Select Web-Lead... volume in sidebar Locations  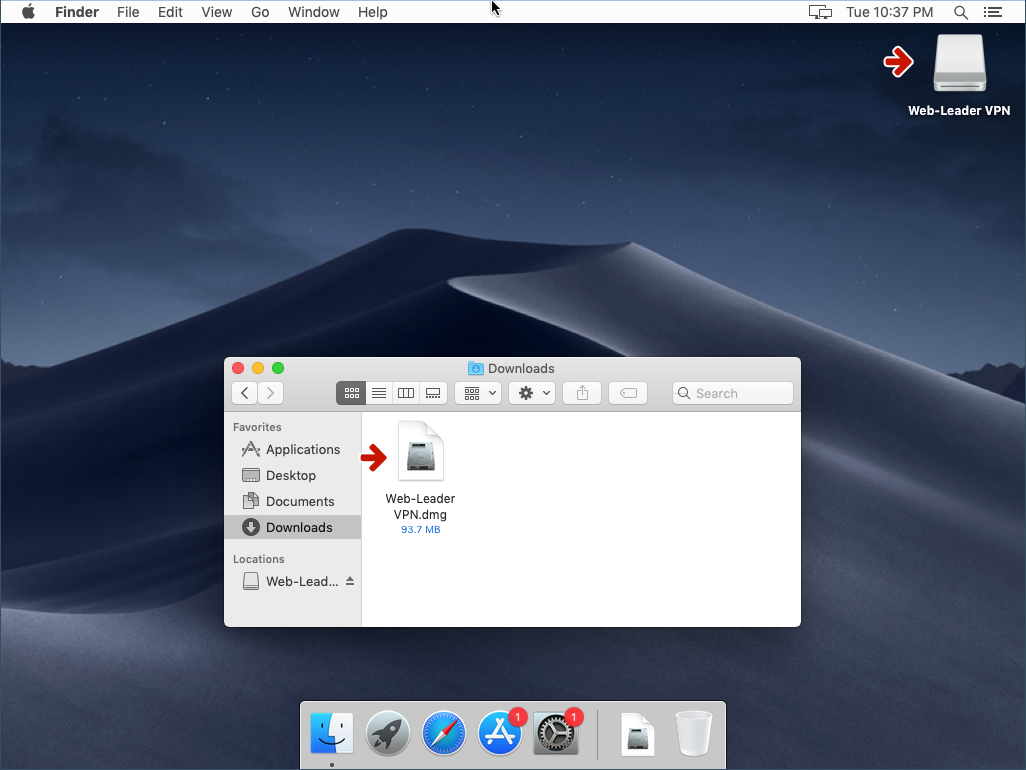(x=291, y=582)
